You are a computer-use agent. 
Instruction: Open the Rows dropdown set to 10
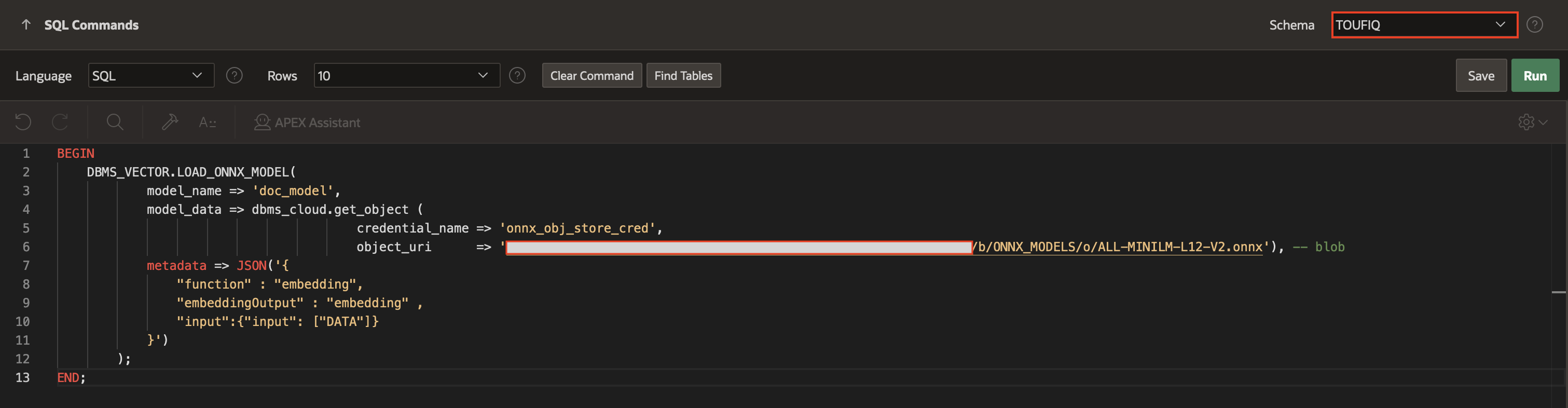coord(406,75)
